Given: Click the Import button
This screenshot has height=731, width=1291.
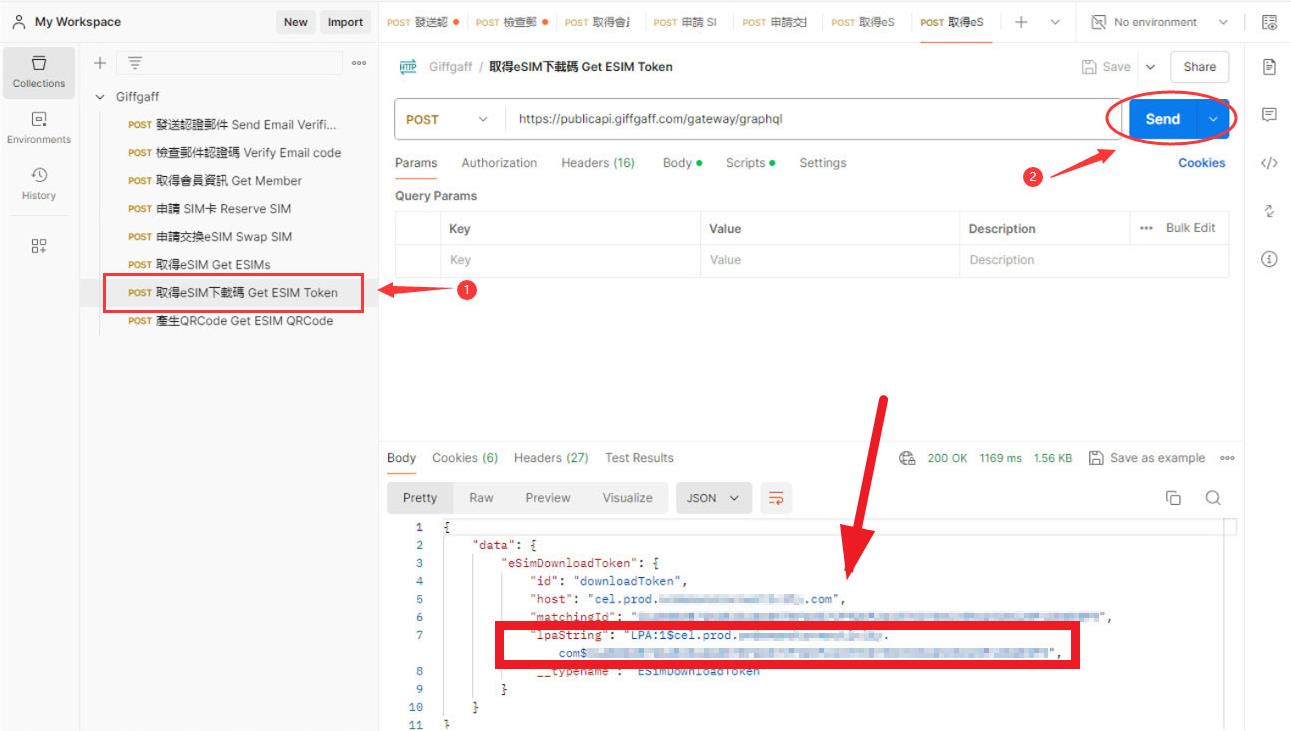Looking at the screenshot, I should click(x=345, y=22).
